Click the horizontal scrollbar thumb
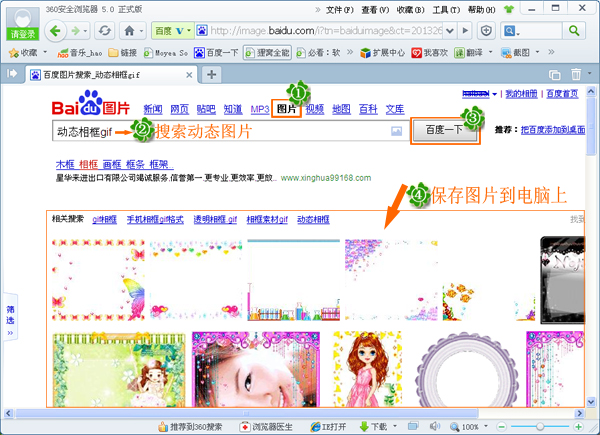Screen dimensions: 600x435 click(x=246, y=413)
